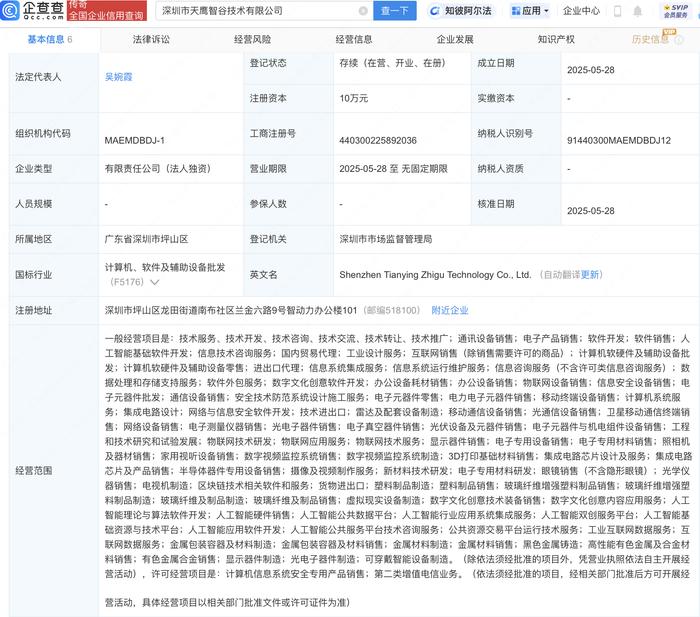Screen dimensions: 700x617
Task: Open 企业中心 in the header
Action: (x=581, y=11)
